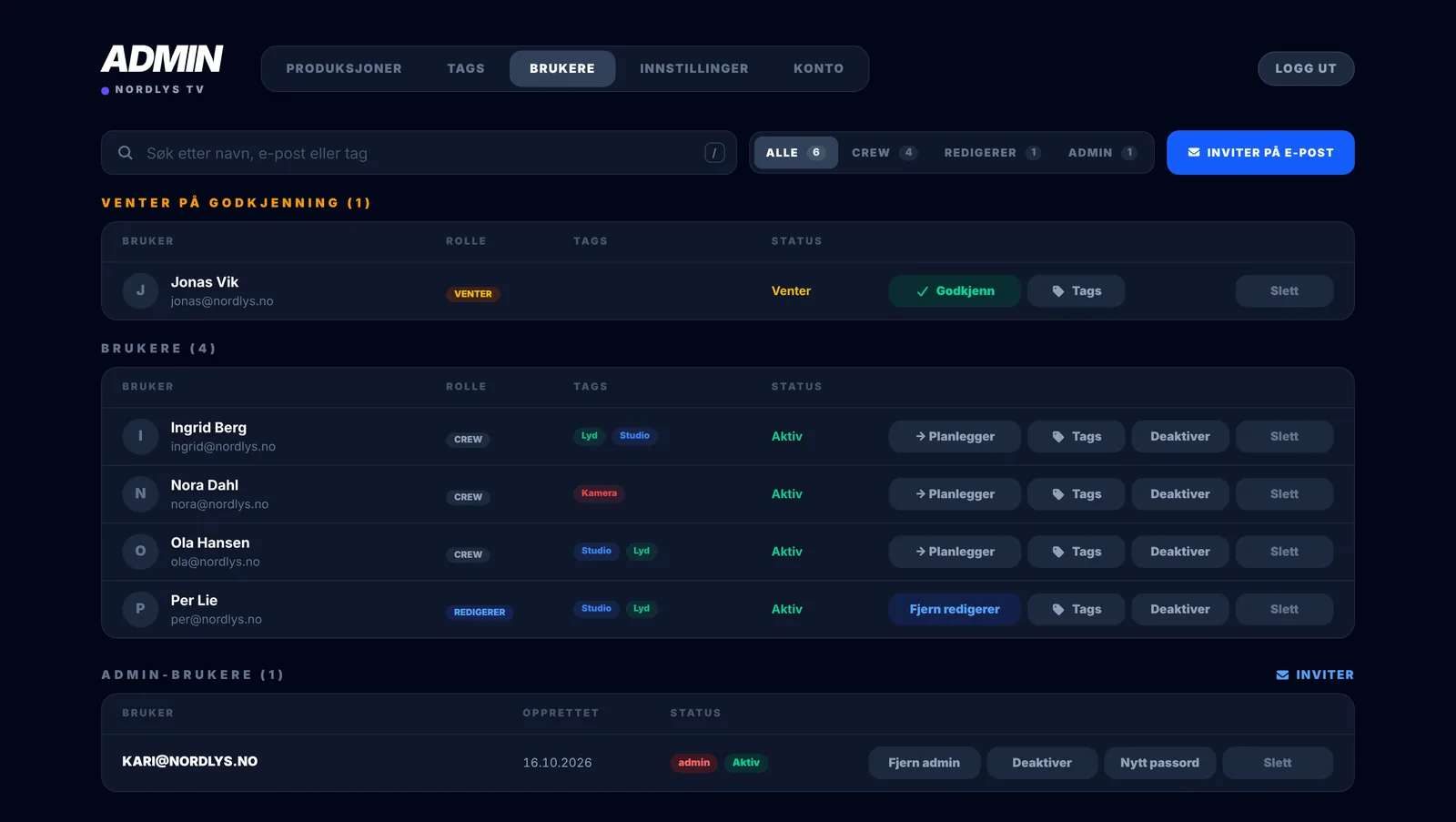Click the REDIGERER role badge on Per Lie

coord(480,613)
